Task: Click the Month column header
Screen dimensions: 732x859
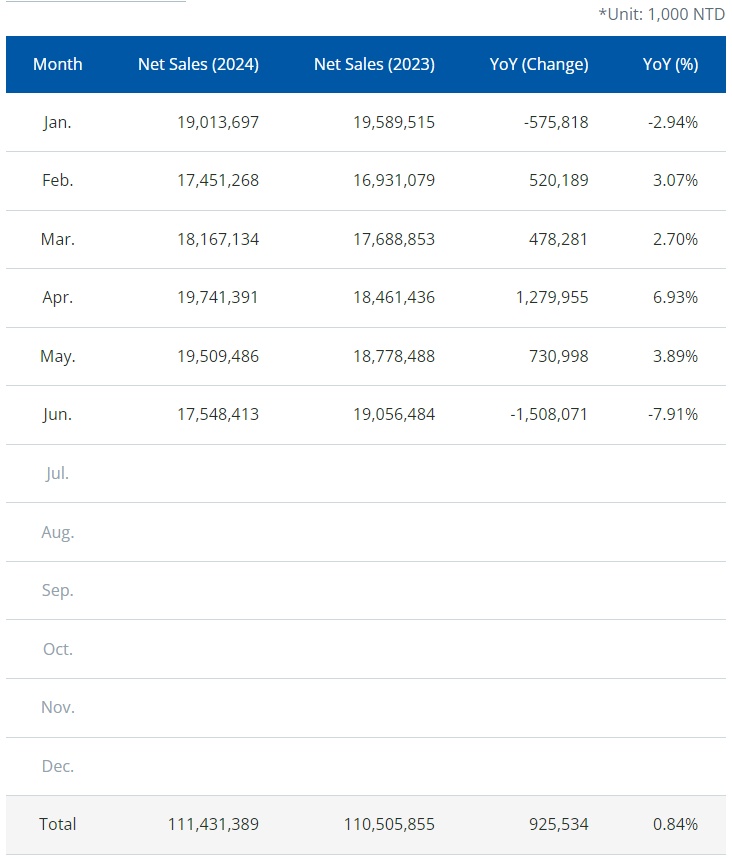Action: pos(58,64)
